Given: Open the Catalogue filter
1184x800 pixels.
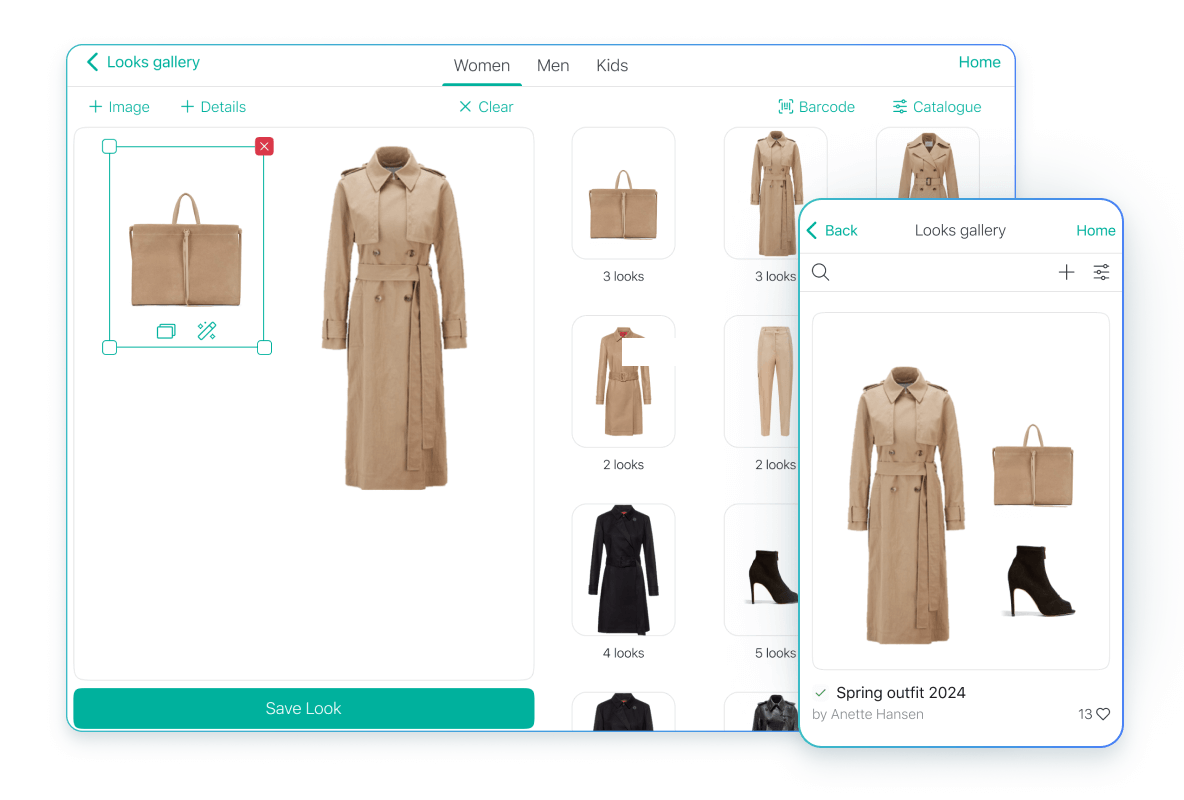Looking at the screenshot, I should [936, 107].
